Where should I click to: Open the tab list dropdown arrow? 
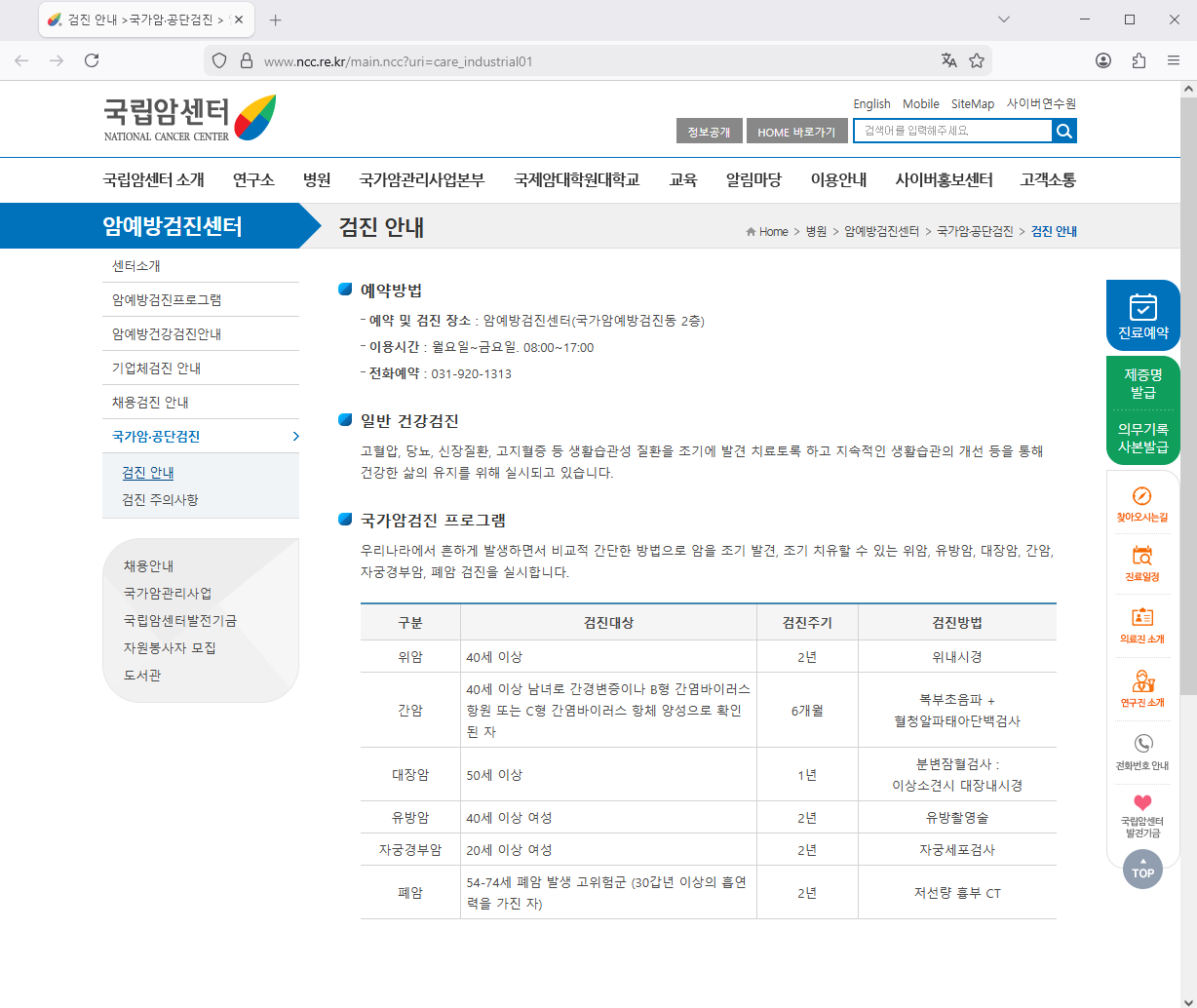click(x=1004, y=19)
